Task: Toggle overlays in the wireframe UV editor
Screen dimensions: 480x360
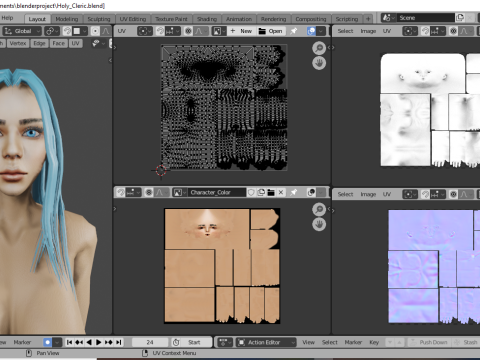Action: click(311, 31)
